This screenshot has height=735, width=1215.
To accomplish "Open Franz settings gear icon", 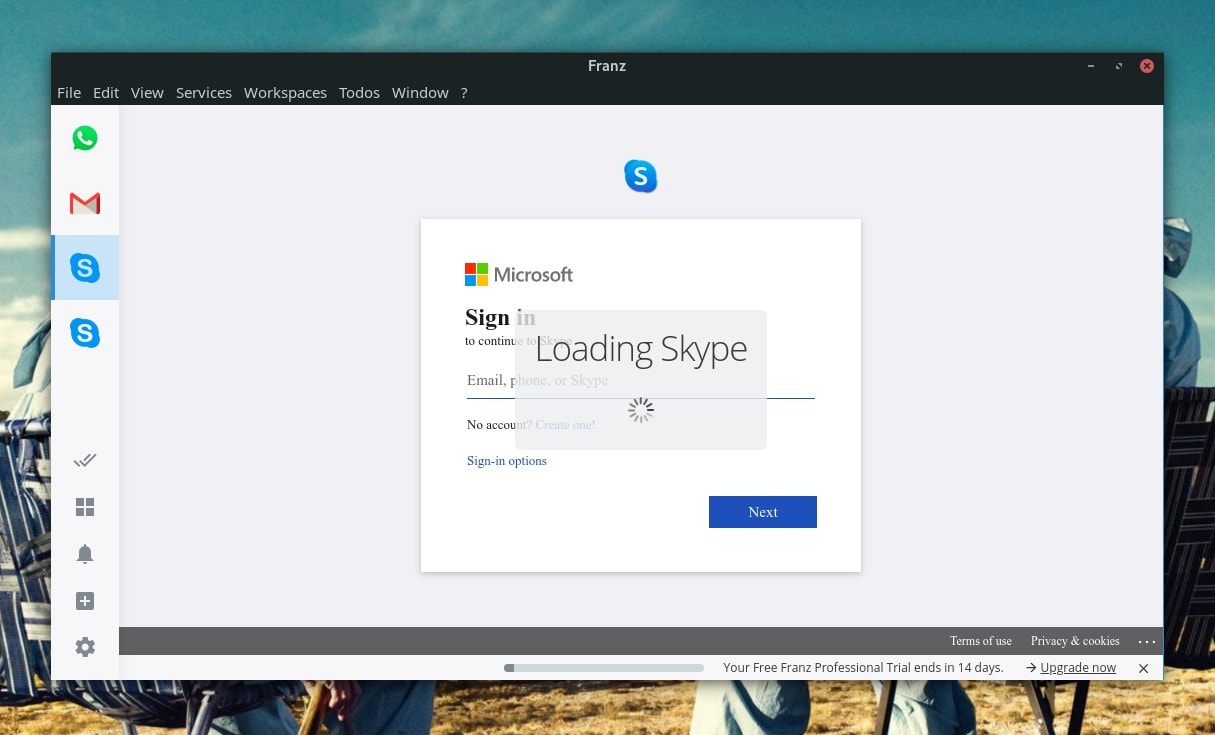I will click(85, 647).
